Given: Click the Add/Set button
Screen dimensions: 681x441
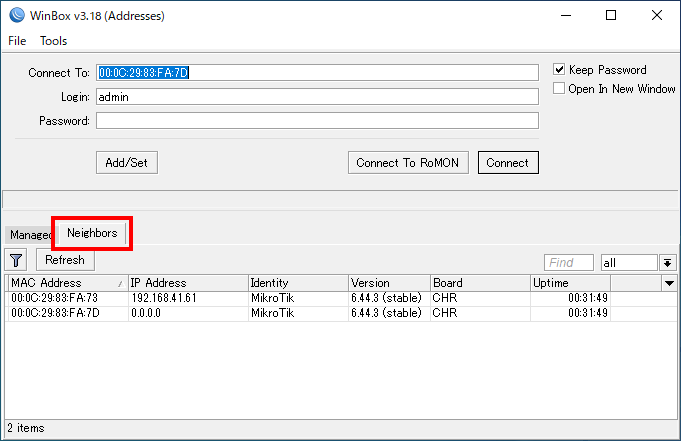Looking at the screenshot, I should [x=127, y=163].
